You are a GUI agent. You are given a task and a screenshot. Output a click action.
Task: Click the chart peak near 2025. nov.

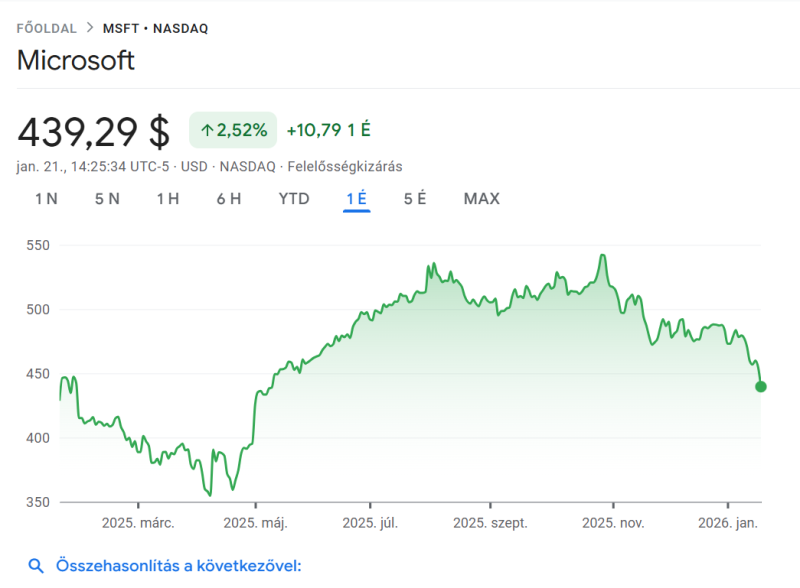[603, 256]
